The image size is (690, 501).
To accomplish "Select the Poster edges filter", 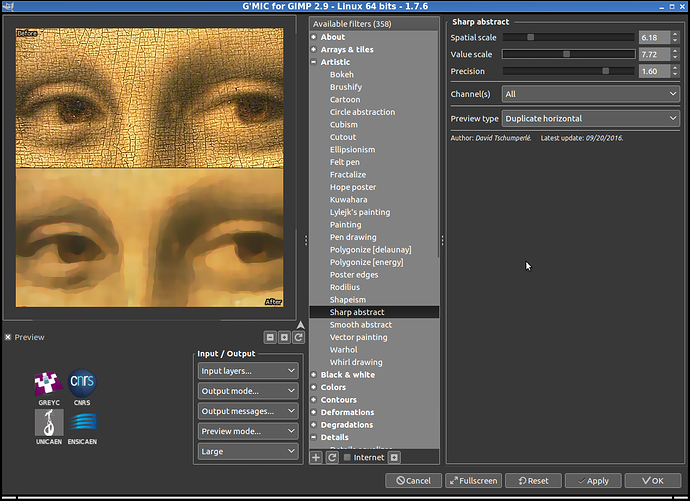I will 354,274.
